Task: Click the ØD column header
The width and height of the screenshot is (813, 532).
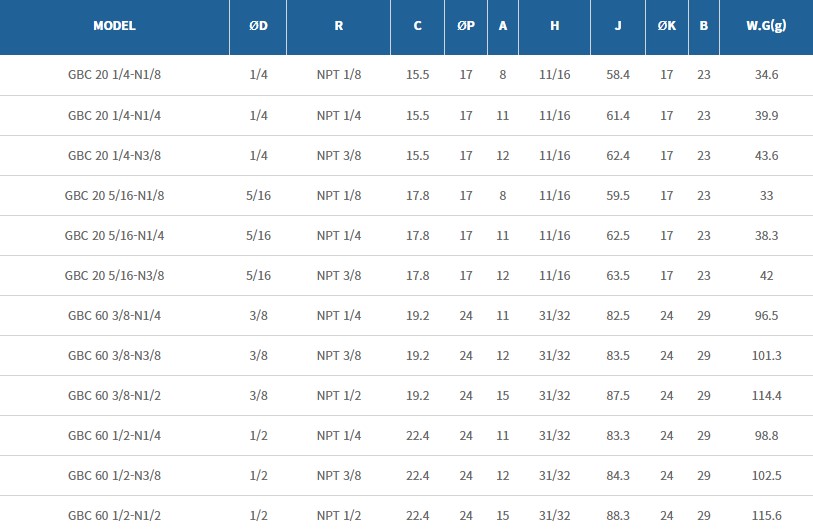Action: click(x=258, y=26)
